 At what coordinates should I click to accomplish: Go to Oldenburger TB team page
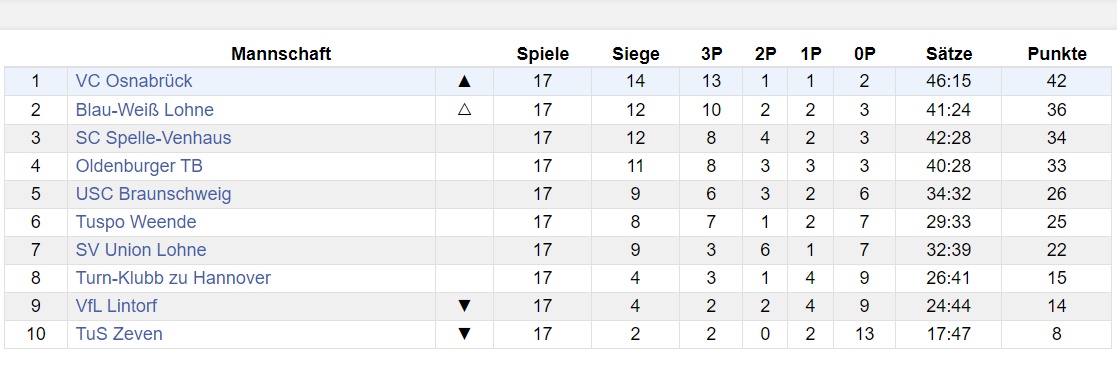point(139,166)
